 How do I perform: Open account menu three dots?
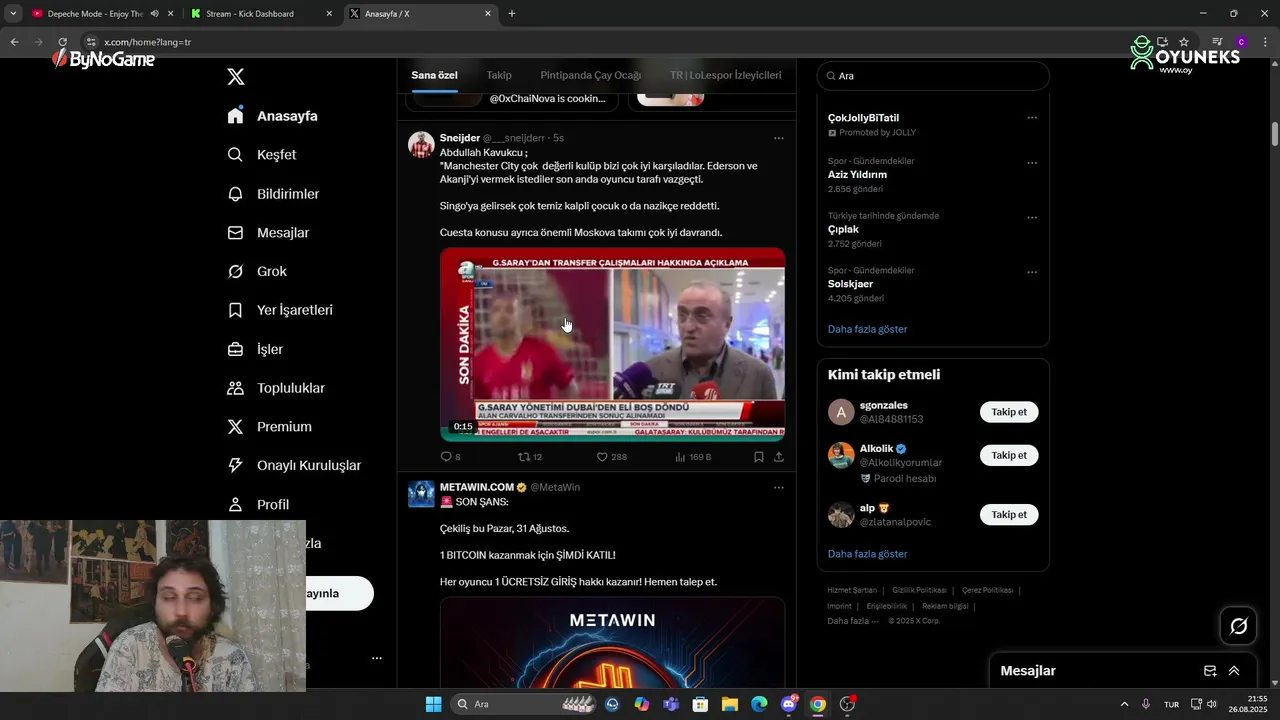pos(377,658)
